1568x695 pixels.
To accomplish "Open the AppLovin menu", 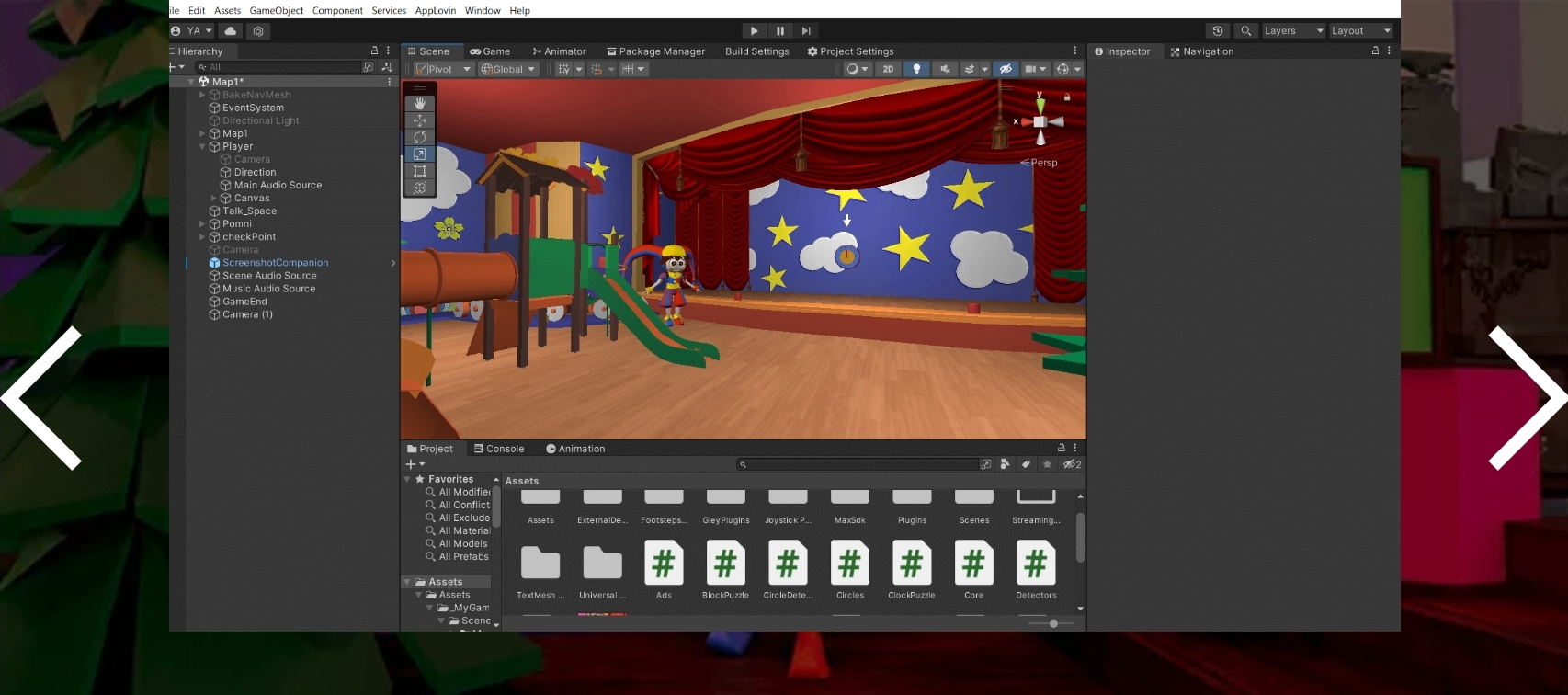I will [x=436, y=10].
